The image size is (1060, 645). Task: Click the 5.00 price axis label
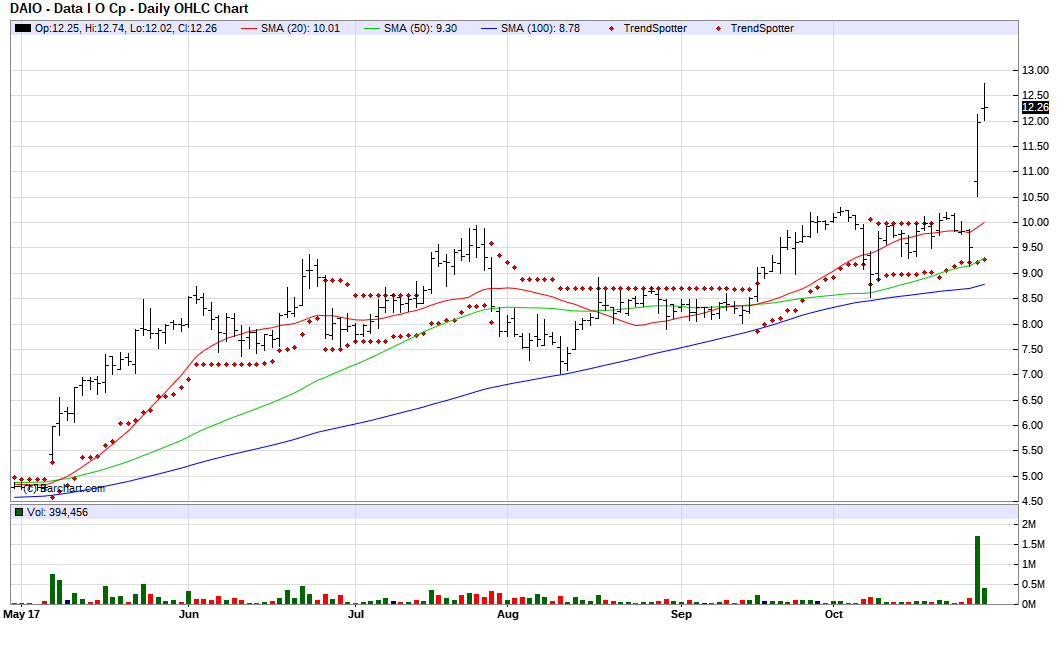pyautogui.click(x=1035, y=477)
